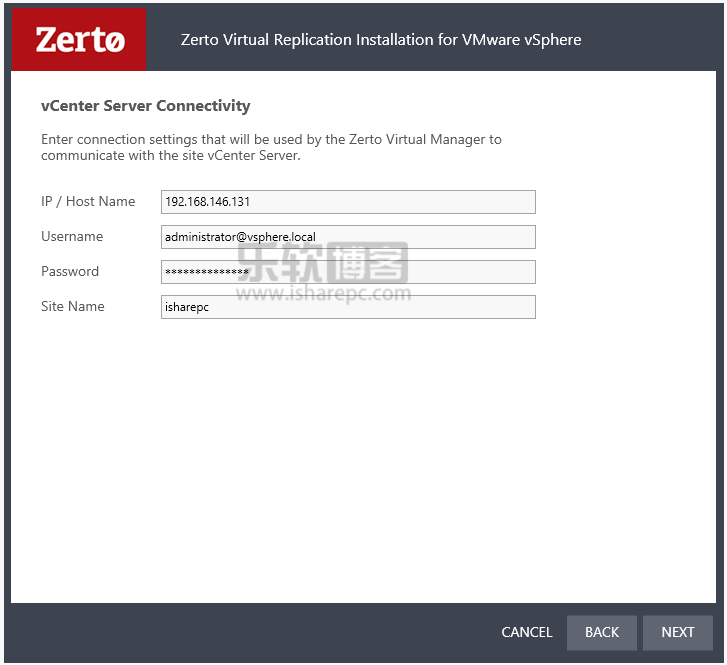Click the connection settings description text

(271, 147)
